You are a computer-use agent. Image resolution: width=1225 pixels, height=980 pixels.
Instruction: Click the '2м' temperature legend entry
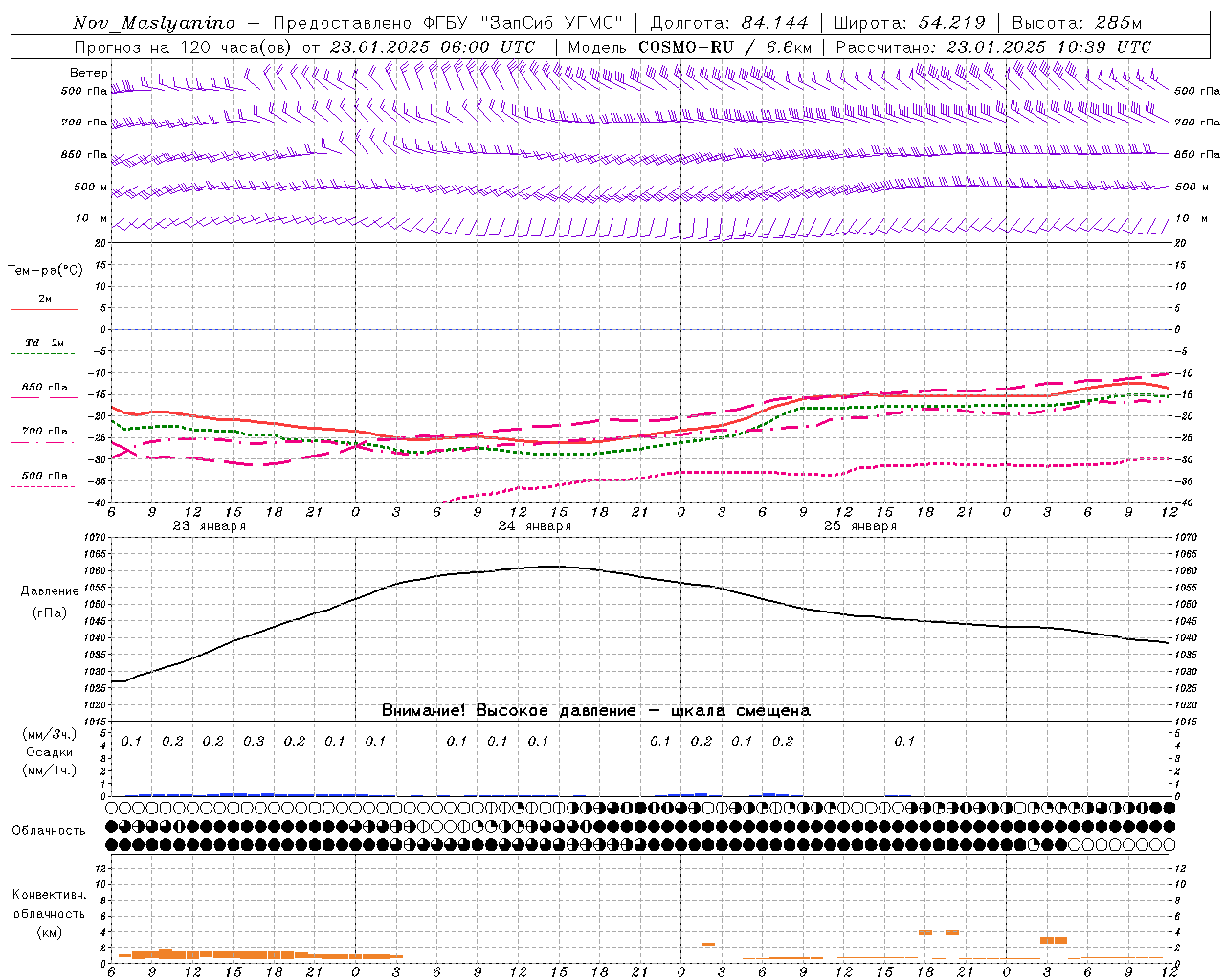[45, 300]
